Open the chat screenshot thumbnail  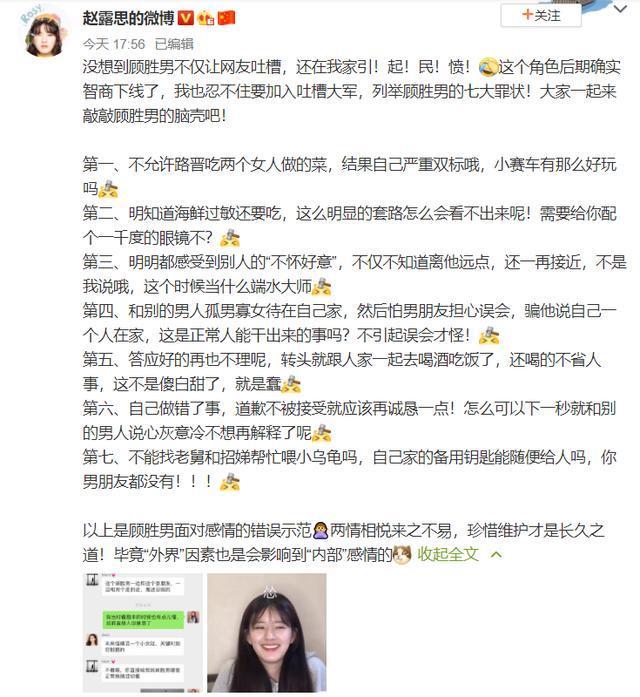[143, 633]
